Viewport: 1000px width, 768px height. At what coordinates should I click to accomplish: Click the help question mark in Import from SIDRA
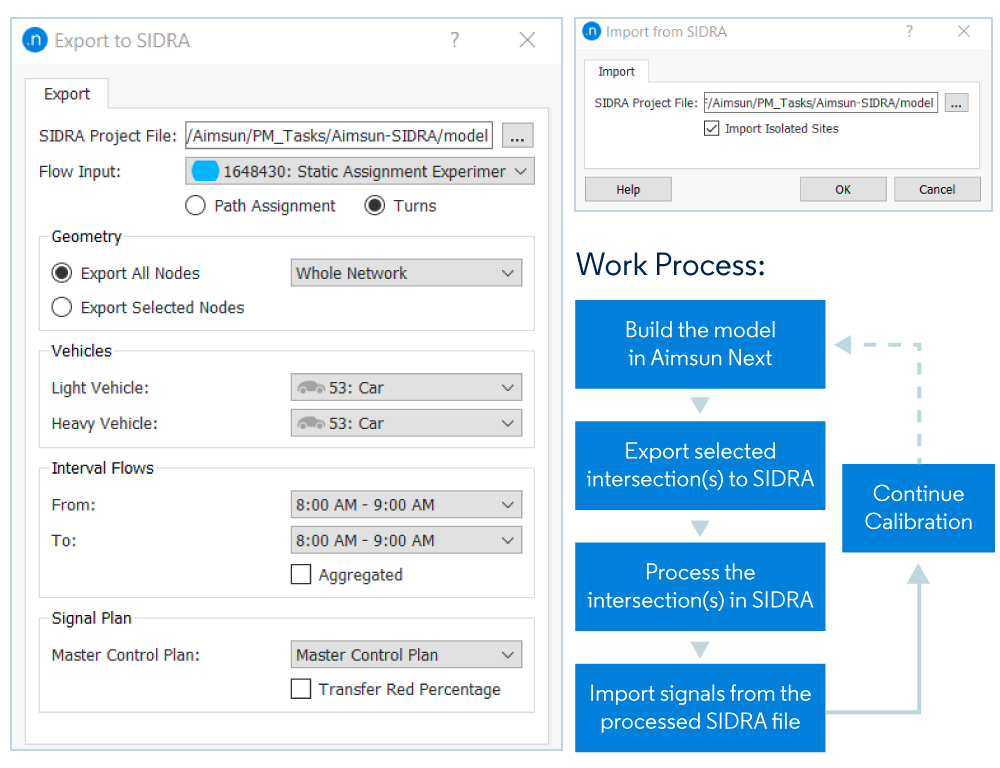point(909,31)
